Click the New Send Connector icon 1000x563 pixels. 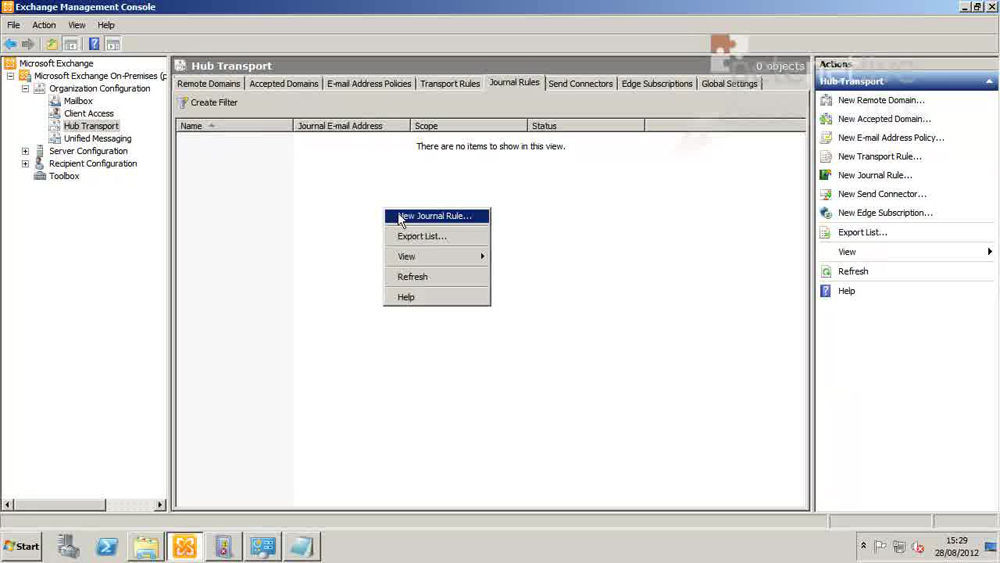(826, 194)
